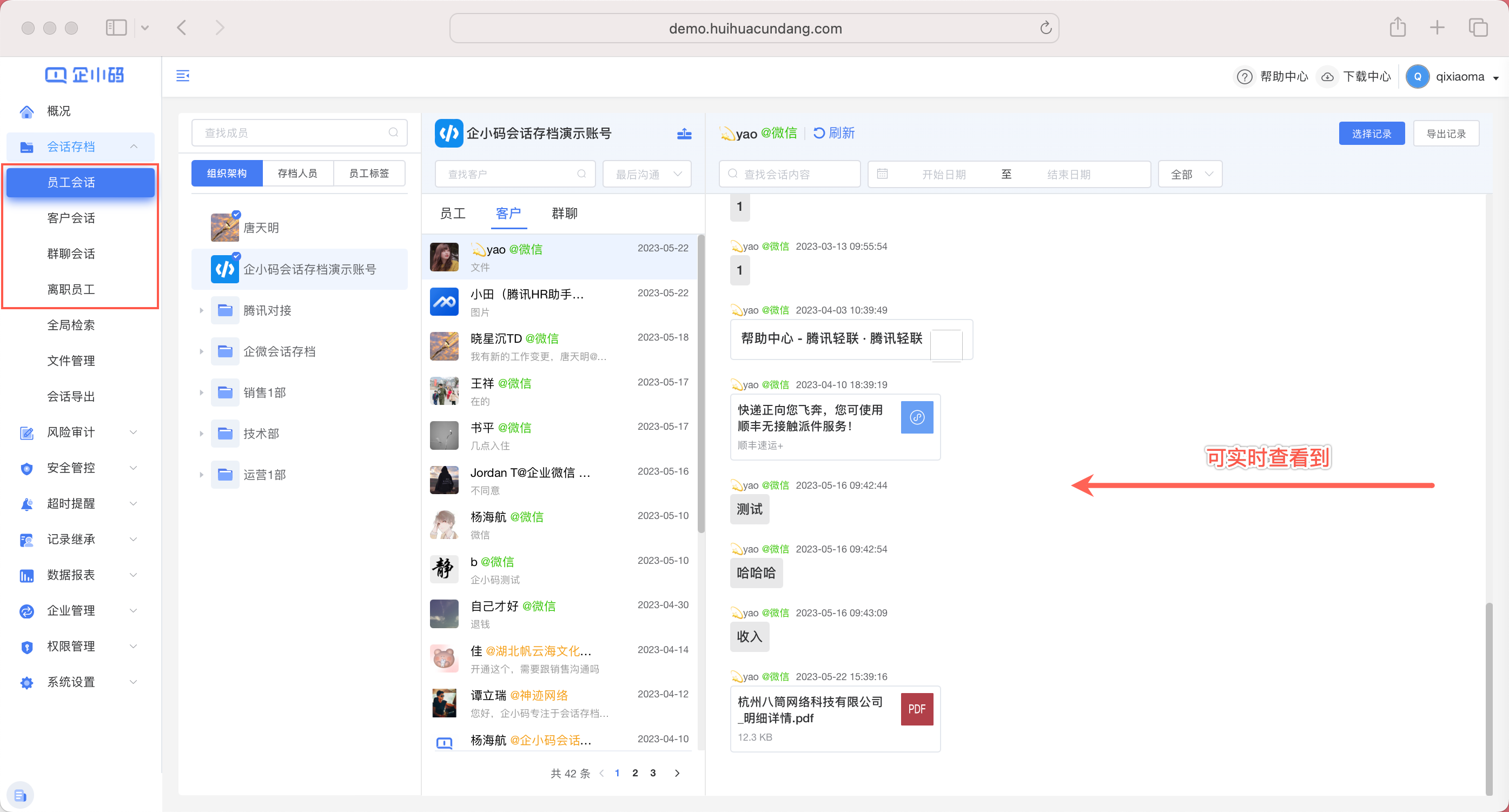Select 唐天明 in the member tree

299,228
